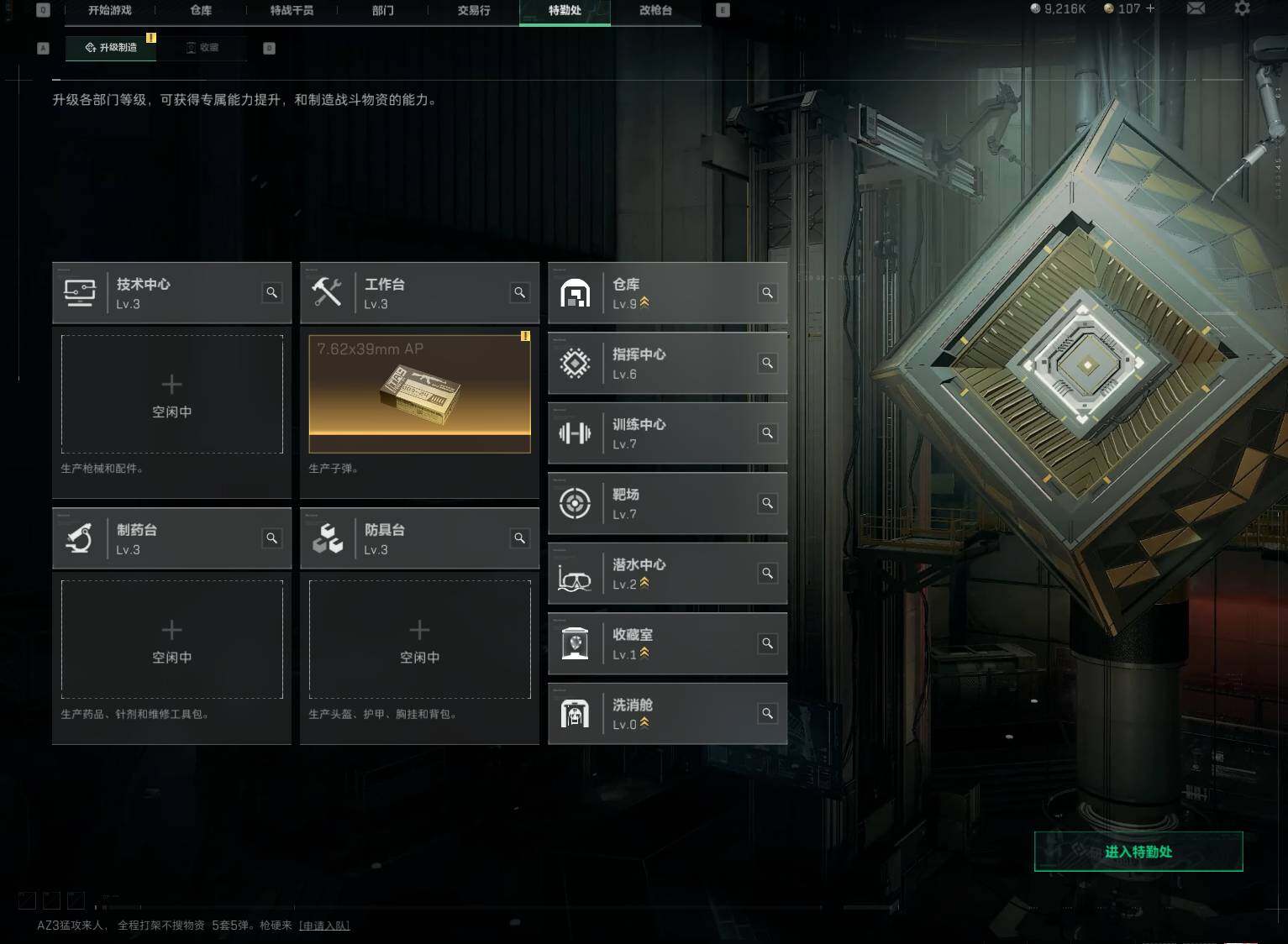Open magnifier details for 仓库 Lv.9
Image resolution: width=1288 pixels, height=944 pixels.
pyautogui.click(x=767, y=292)
